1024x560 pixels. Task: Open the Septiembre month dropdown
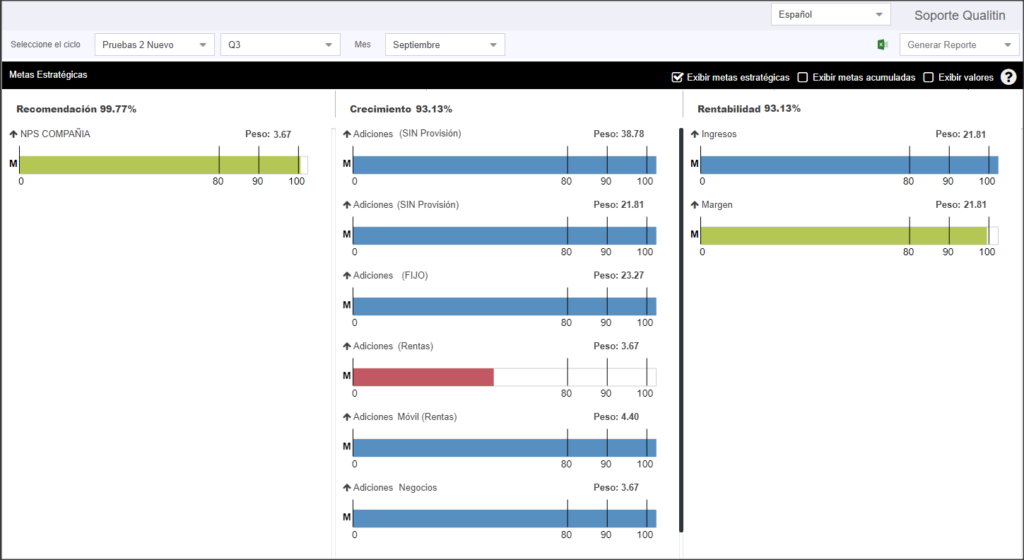[x=445, y=44]
